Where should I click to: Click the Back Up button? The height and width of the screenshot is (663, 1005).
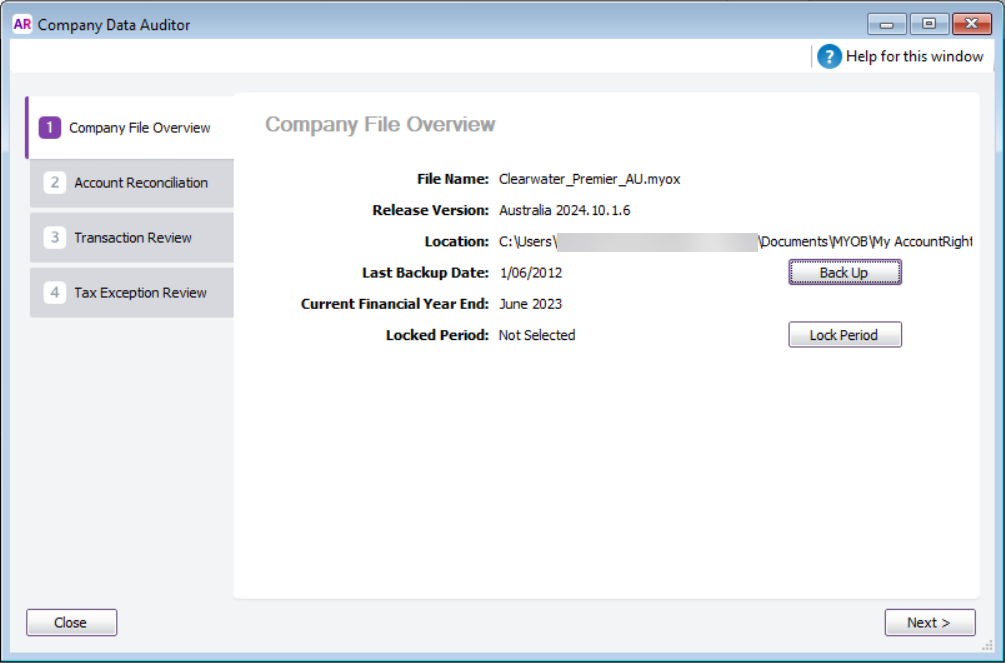tap(844, 271)
